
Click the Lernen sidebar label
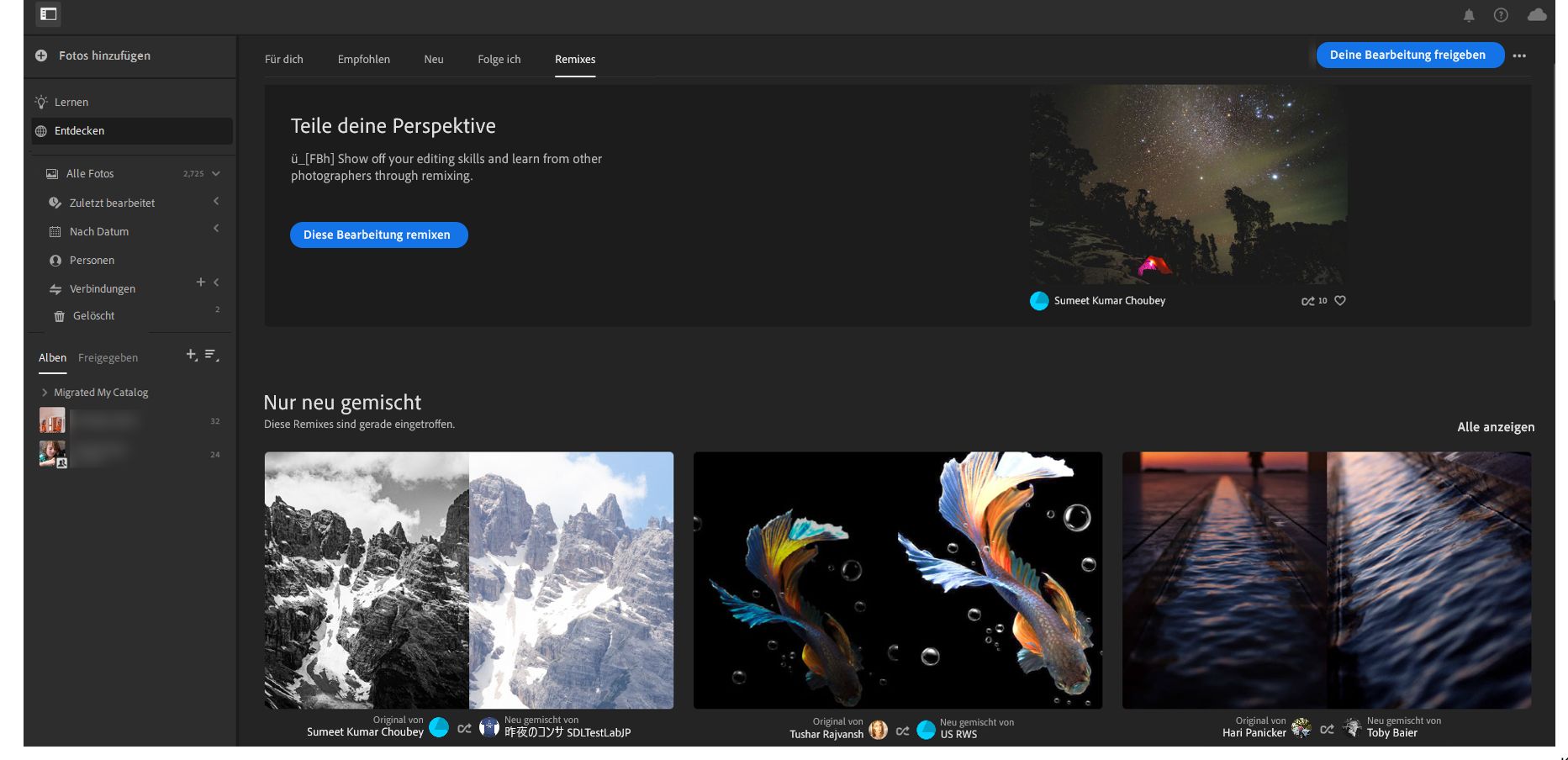coord(71,103)
